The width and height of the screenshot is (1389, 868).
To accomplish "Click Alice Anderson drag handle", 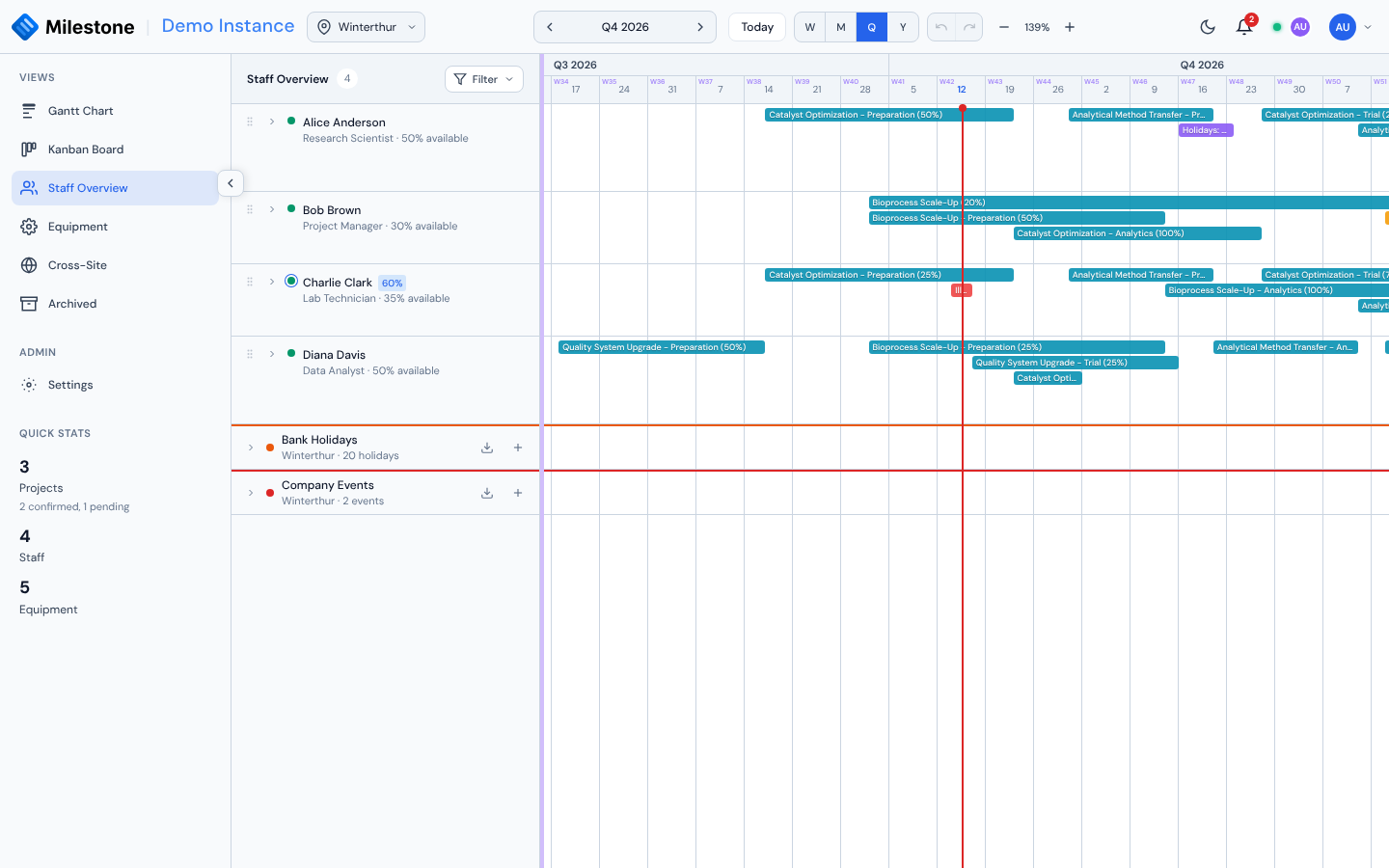I will pos(250,122).
